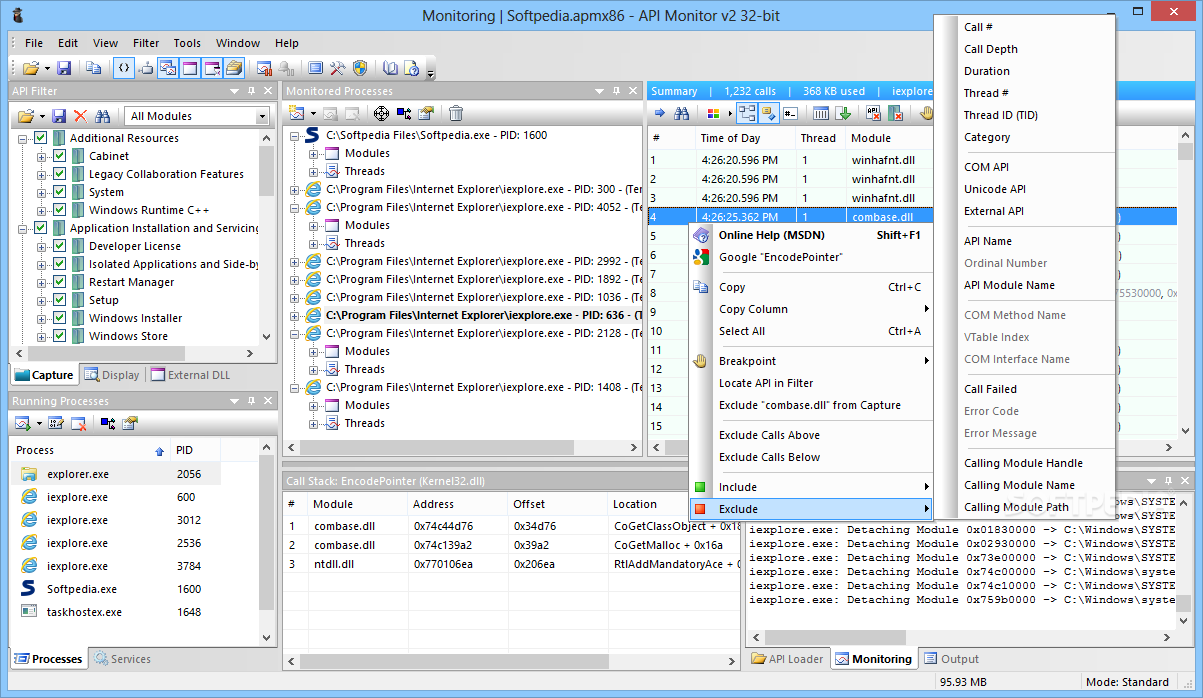Choose Call Failed in Exclude submenu
The image size is (1203, 698).
tap(1024, 389)
